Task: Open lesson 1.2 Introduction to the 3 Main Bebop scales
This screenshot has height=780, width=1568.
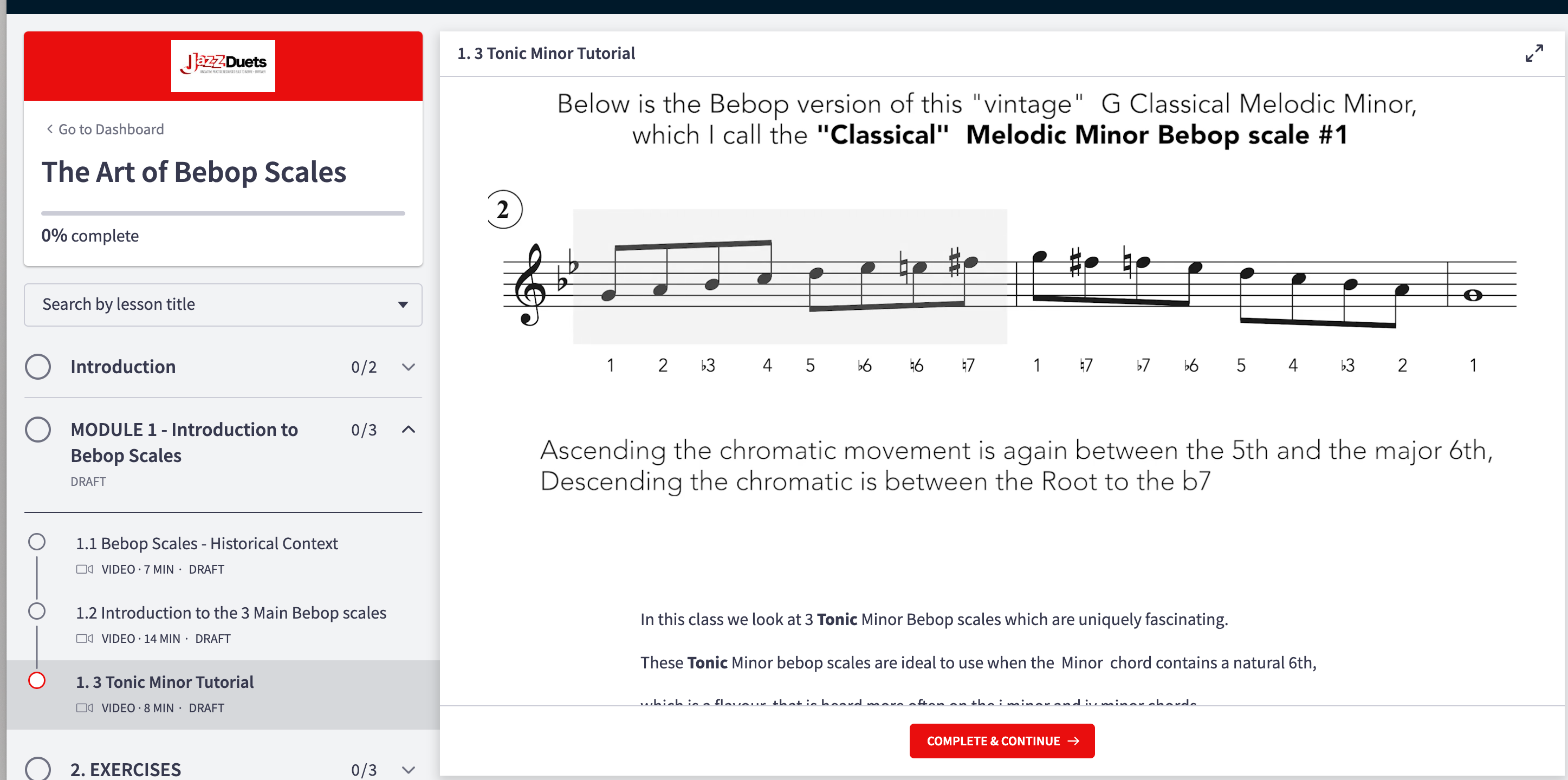Action: [231, 613]
